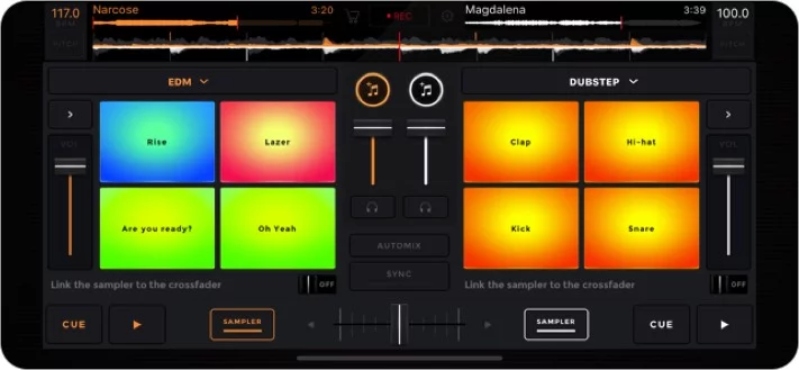This screenshot has width=799, height=370.
Task: Click the Narcose track title
Action: [x=116, y=10]
